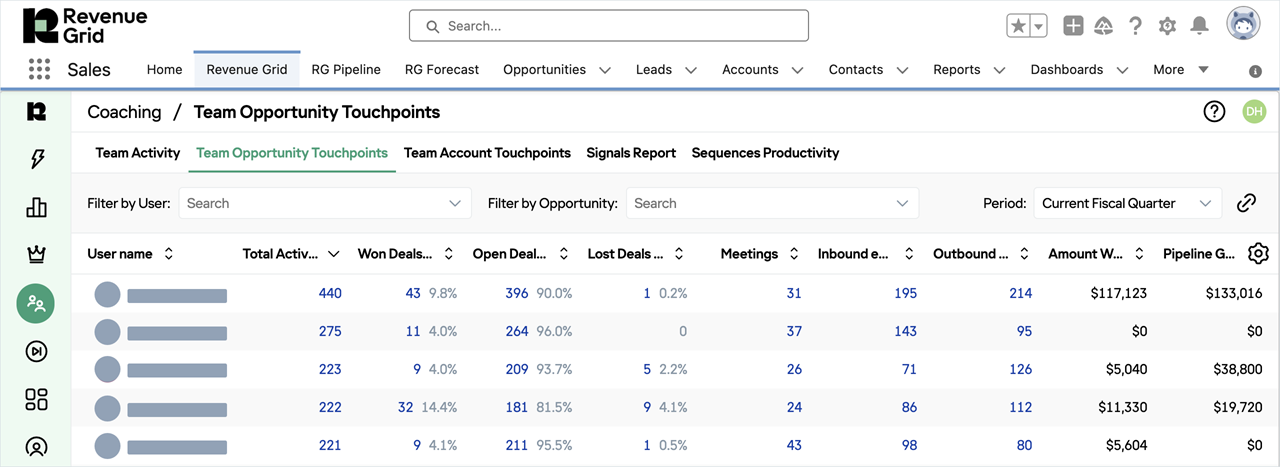The image size is (1280, 467).
Task: Click the Revenue Grid help circle icon
Action: click(x=1214, y=112)
